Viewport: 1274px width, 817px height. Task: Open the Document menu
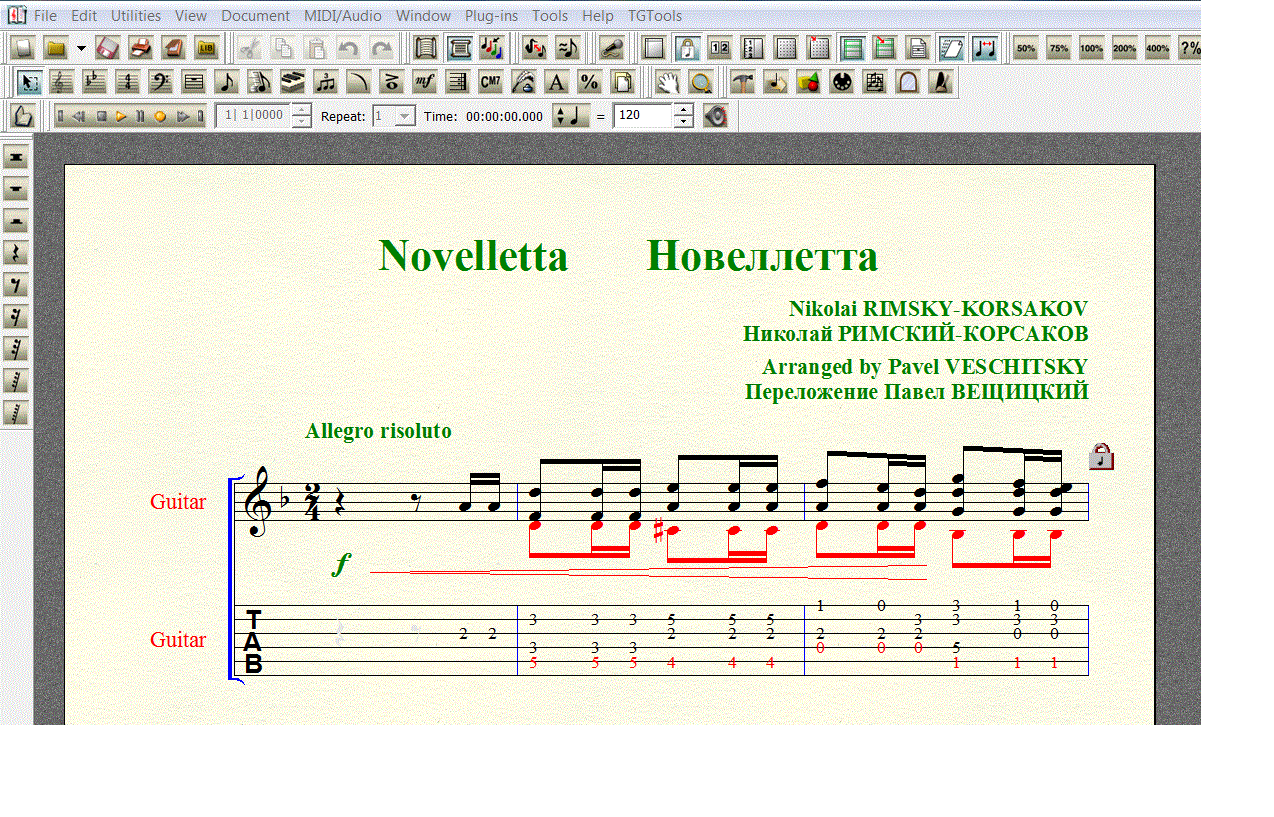pos(255,16)
